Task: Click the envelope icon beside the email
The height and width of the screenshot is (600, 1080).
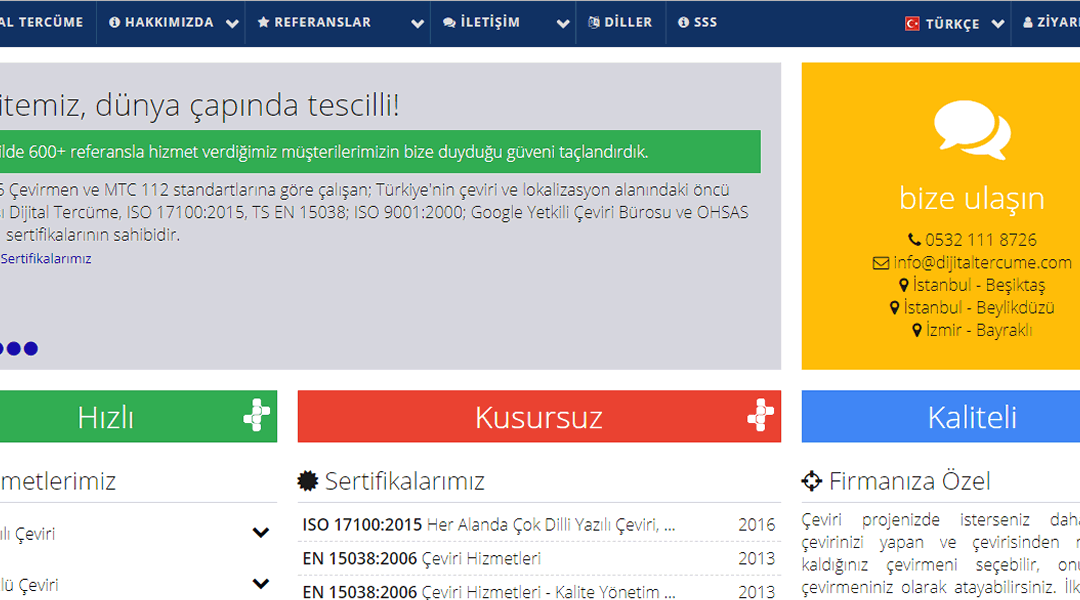Action: [880, 262]
